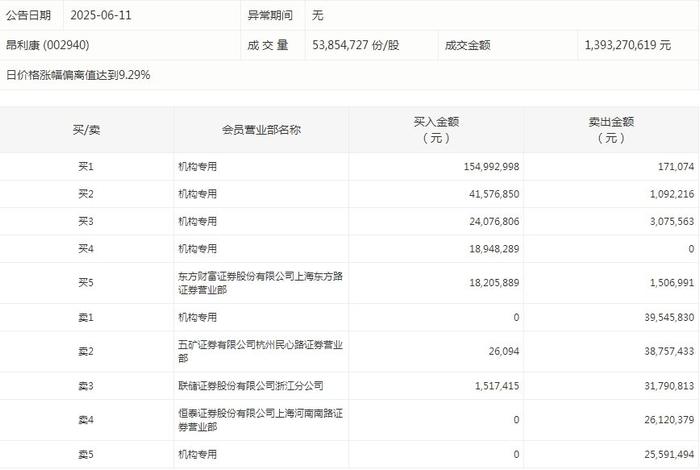The height and width of the screenshot is (470, 700).
Task: Select sell amount 1,092,216
Action: coord(672,194)
